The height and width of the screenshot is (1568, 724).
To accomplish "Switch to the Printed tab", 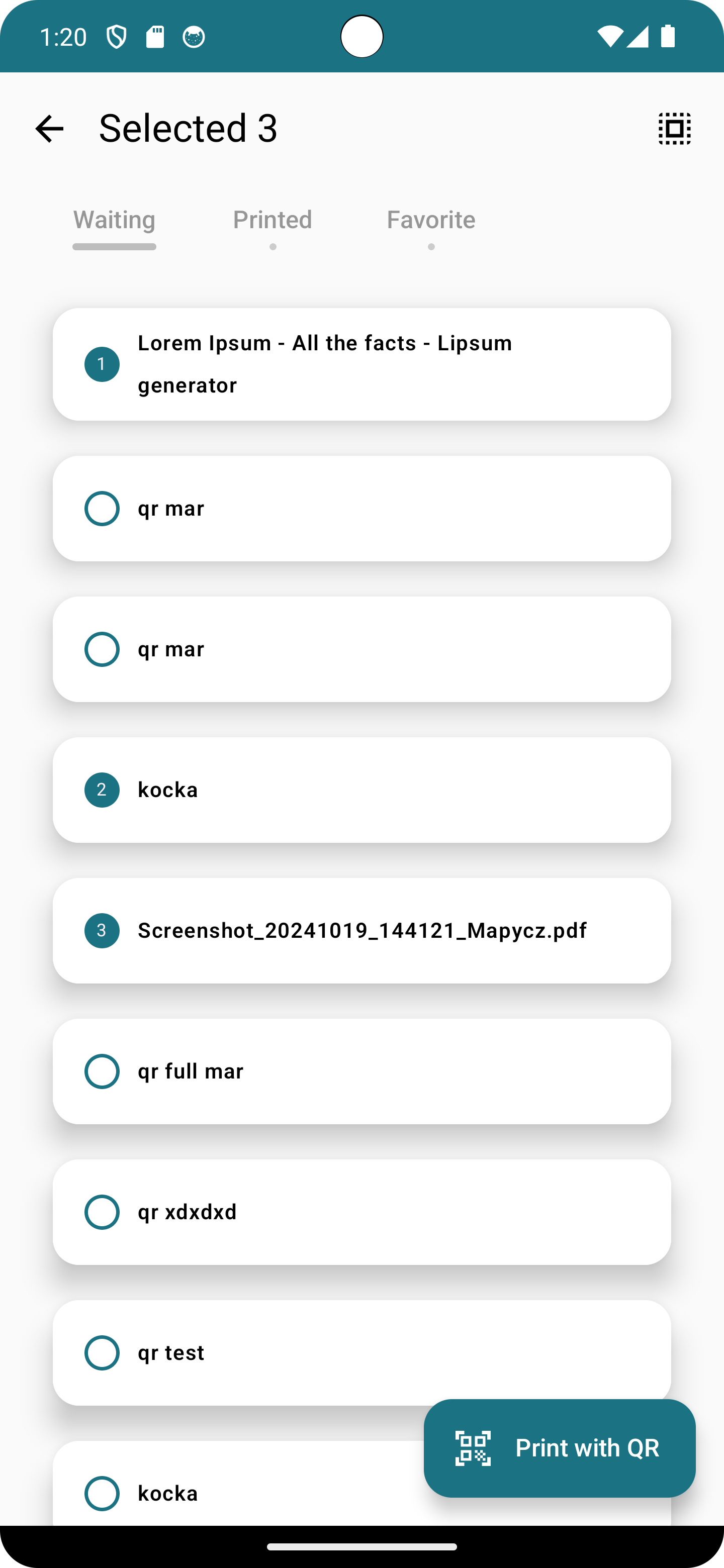I will tap(272, 220).
